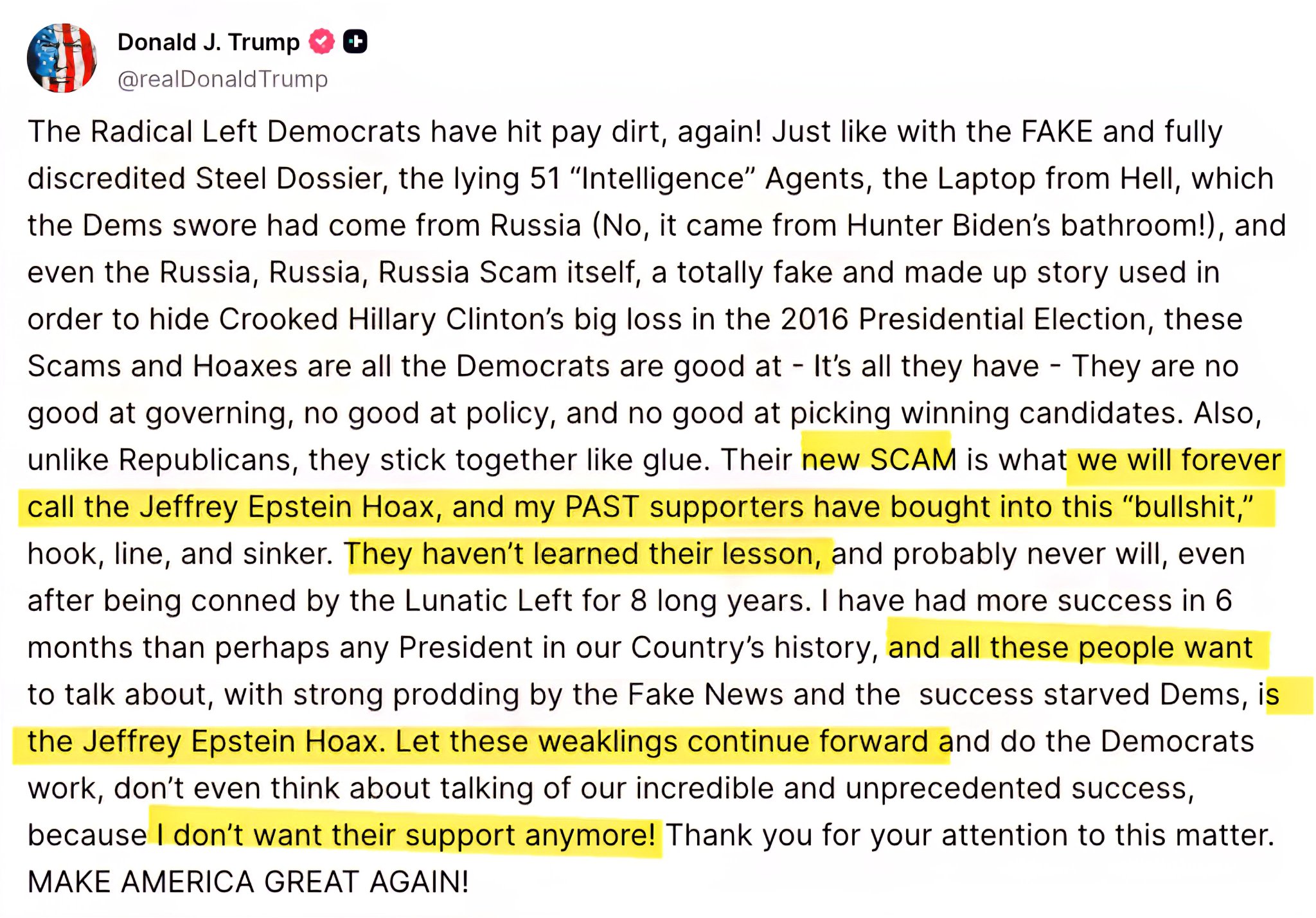The image size is (1316, 918).
Task: Click the black plus badge icon
Action: pyautogui.click(x=355, y=42)
